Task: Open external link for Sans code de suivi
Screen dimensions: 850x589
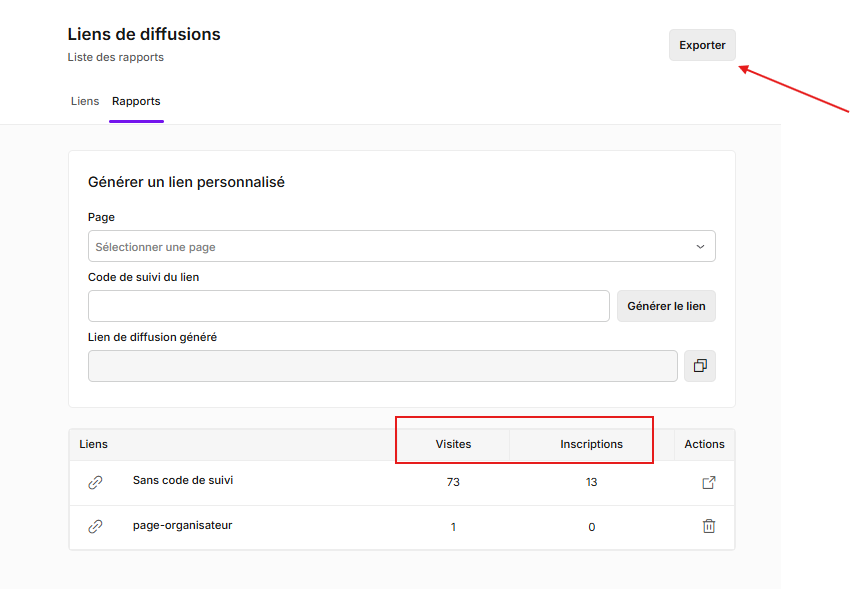Action: tap(709, 483)
